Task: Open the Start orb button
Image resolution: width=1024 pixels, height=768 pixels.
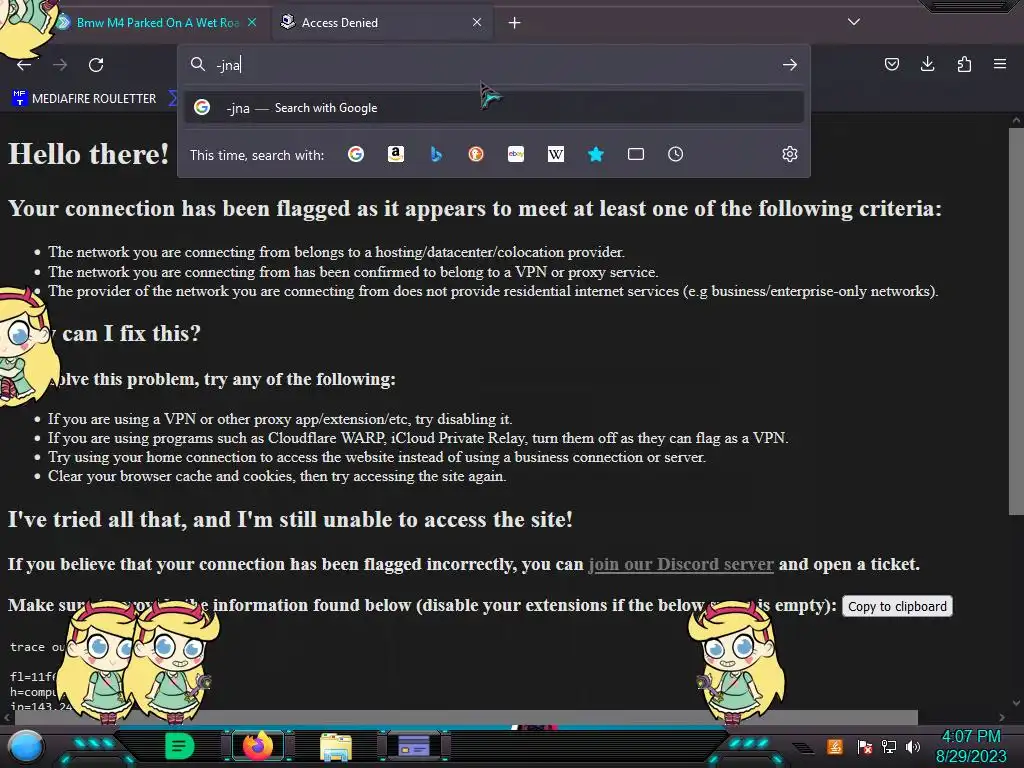Action: (x=26, y=746)
